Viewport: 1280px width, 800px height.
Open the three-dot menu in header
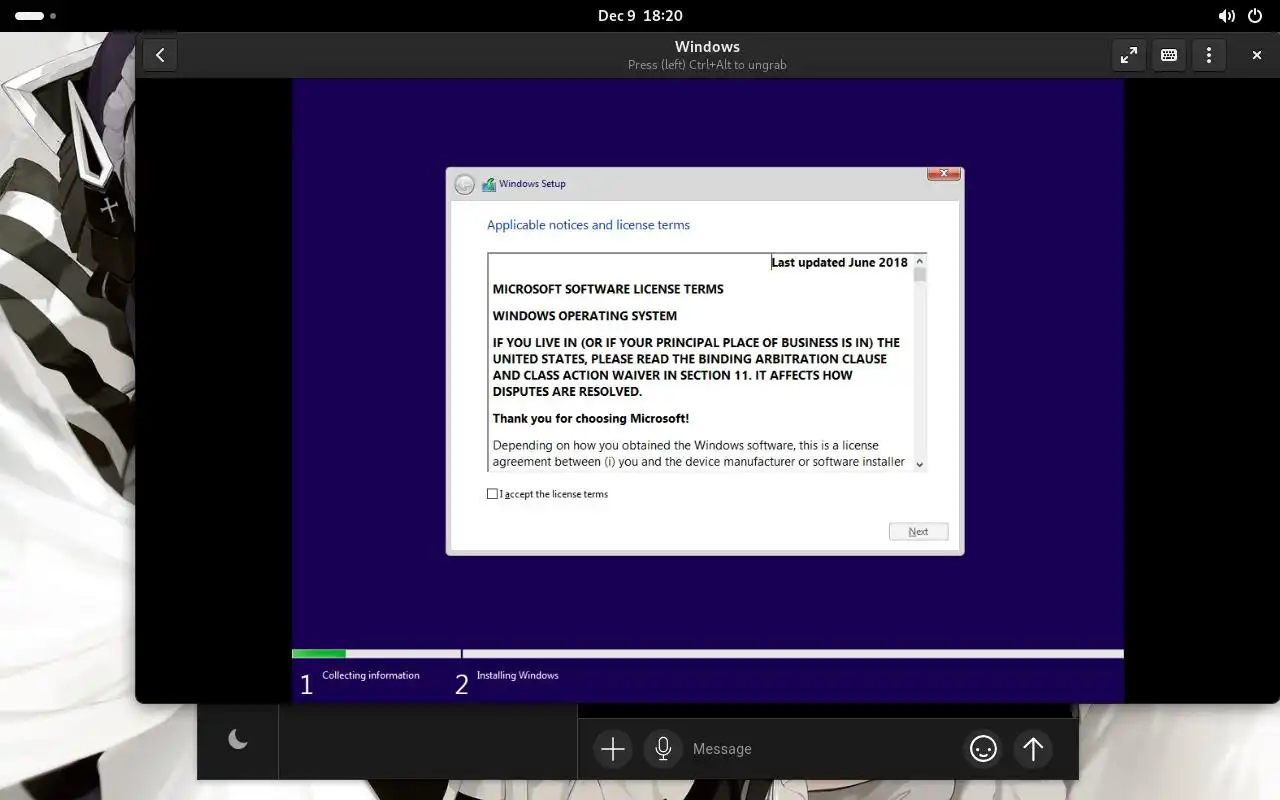point(1209,55)
